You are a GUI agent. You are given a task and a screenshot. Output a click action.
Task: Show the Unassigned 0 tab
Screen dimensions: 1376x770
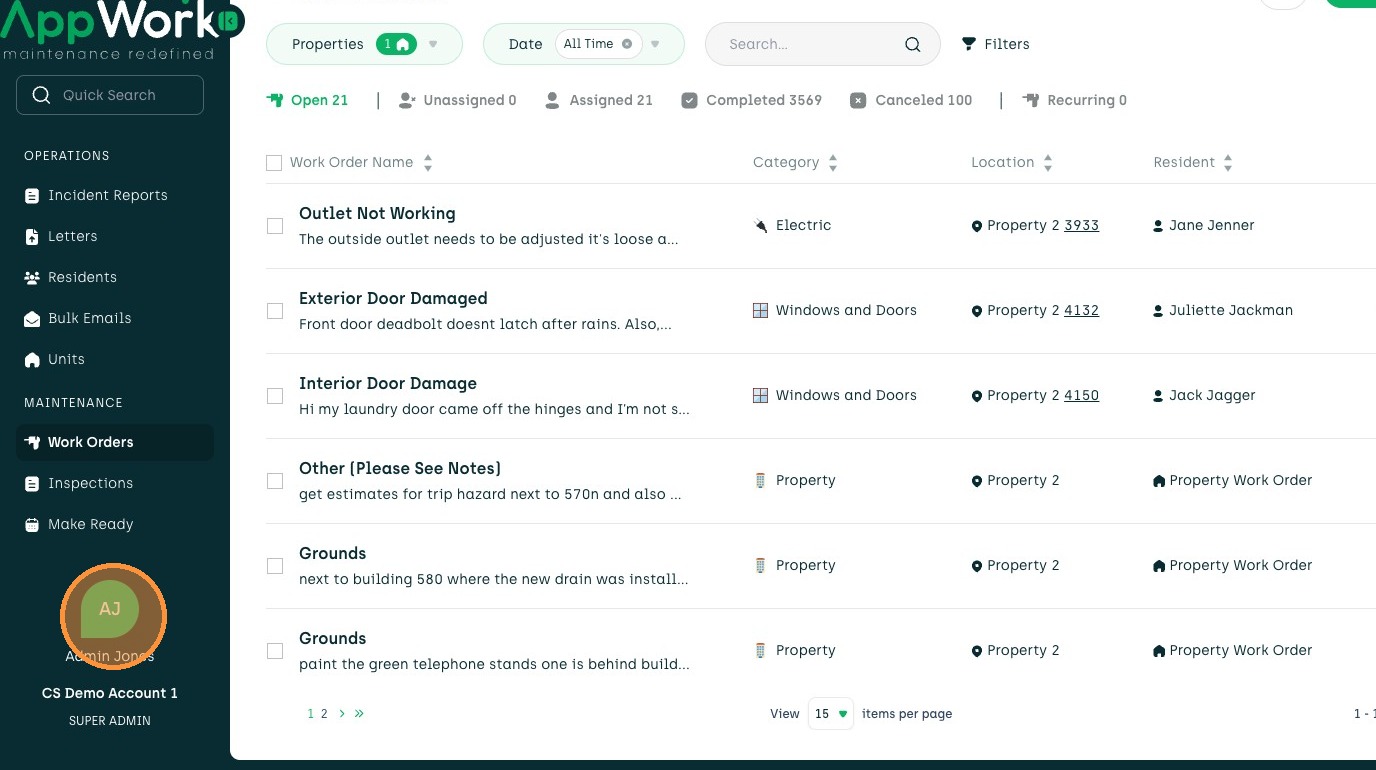(457, 100)
